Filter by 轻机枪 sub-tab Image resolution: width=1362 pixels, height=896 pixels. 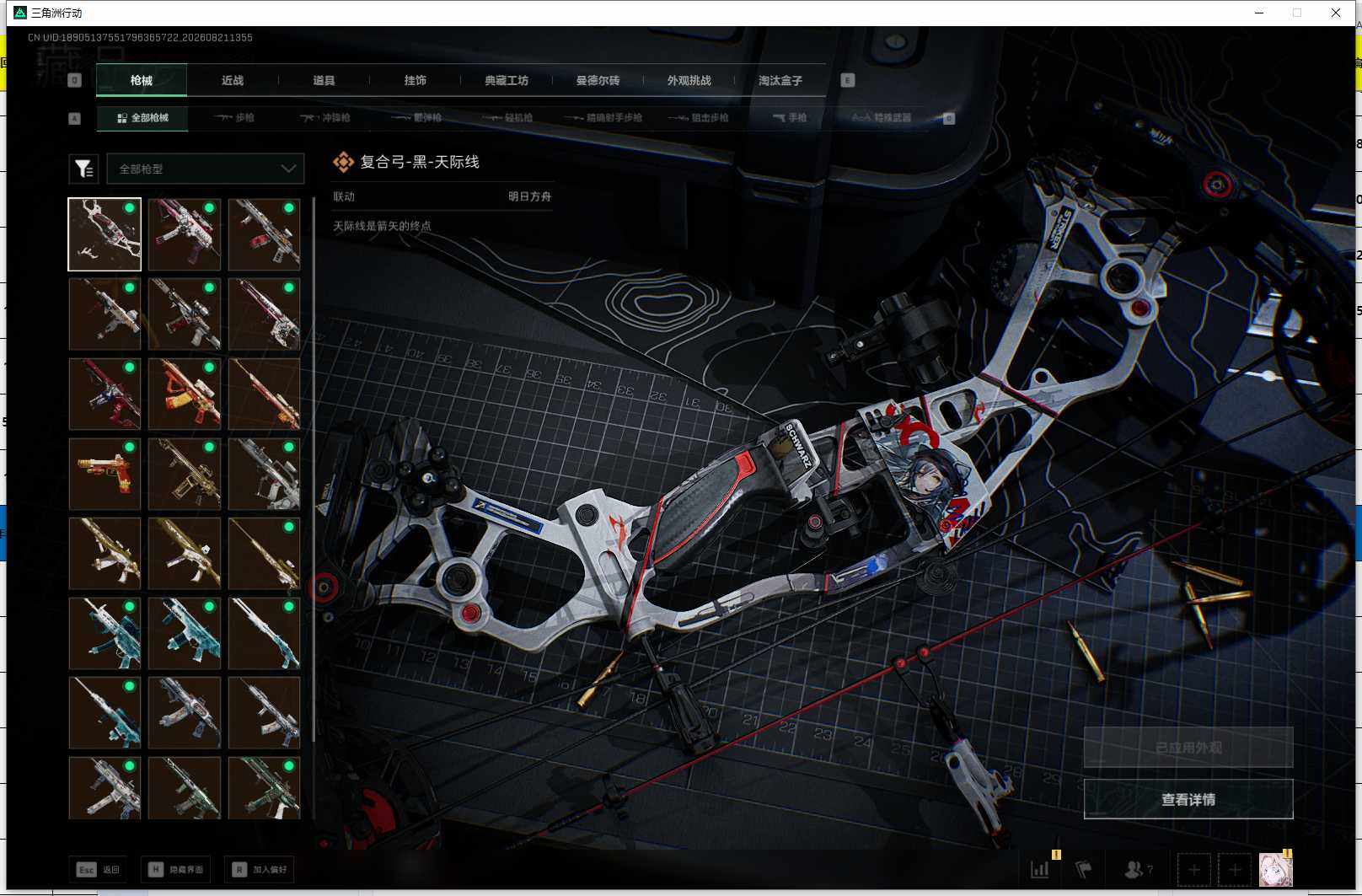coord(507,118)
